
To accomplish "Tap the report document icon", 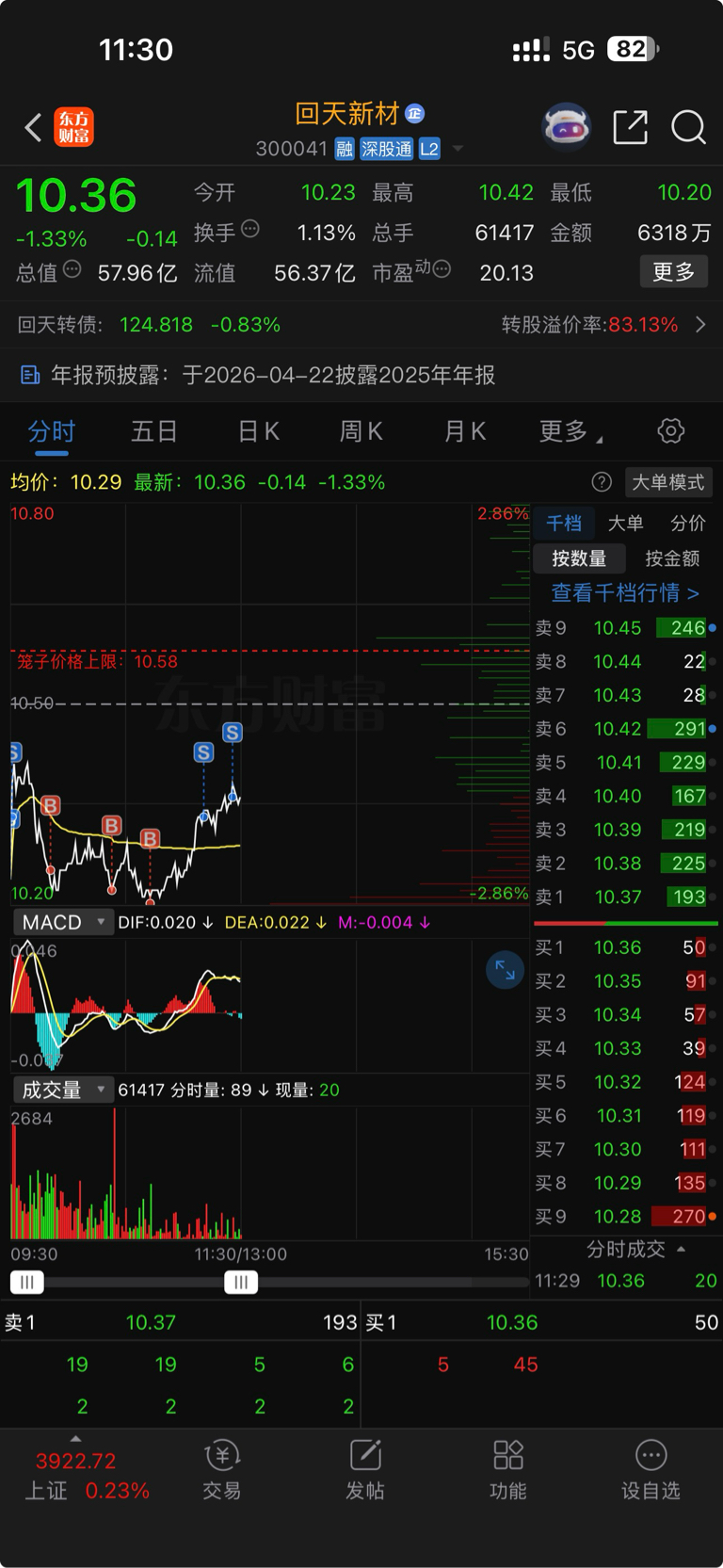I will coord(30,376).
